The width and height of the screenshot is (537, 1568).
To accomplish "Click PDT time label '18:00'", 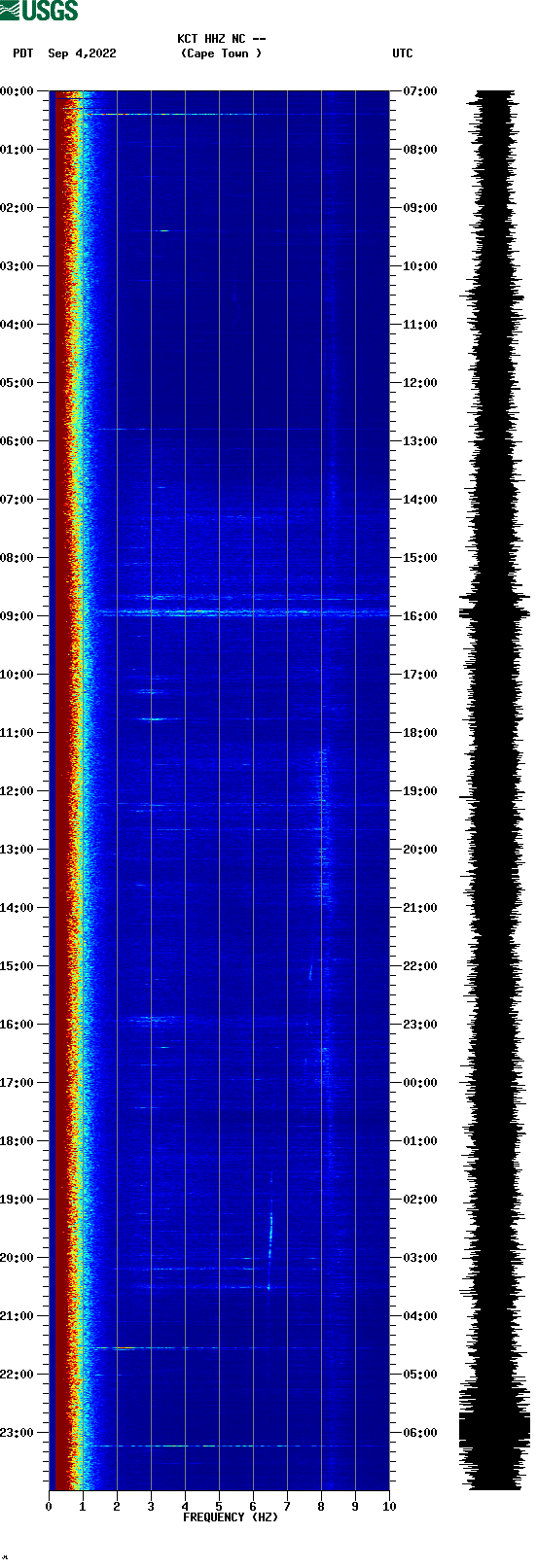I will click(x=18, y=1141).
